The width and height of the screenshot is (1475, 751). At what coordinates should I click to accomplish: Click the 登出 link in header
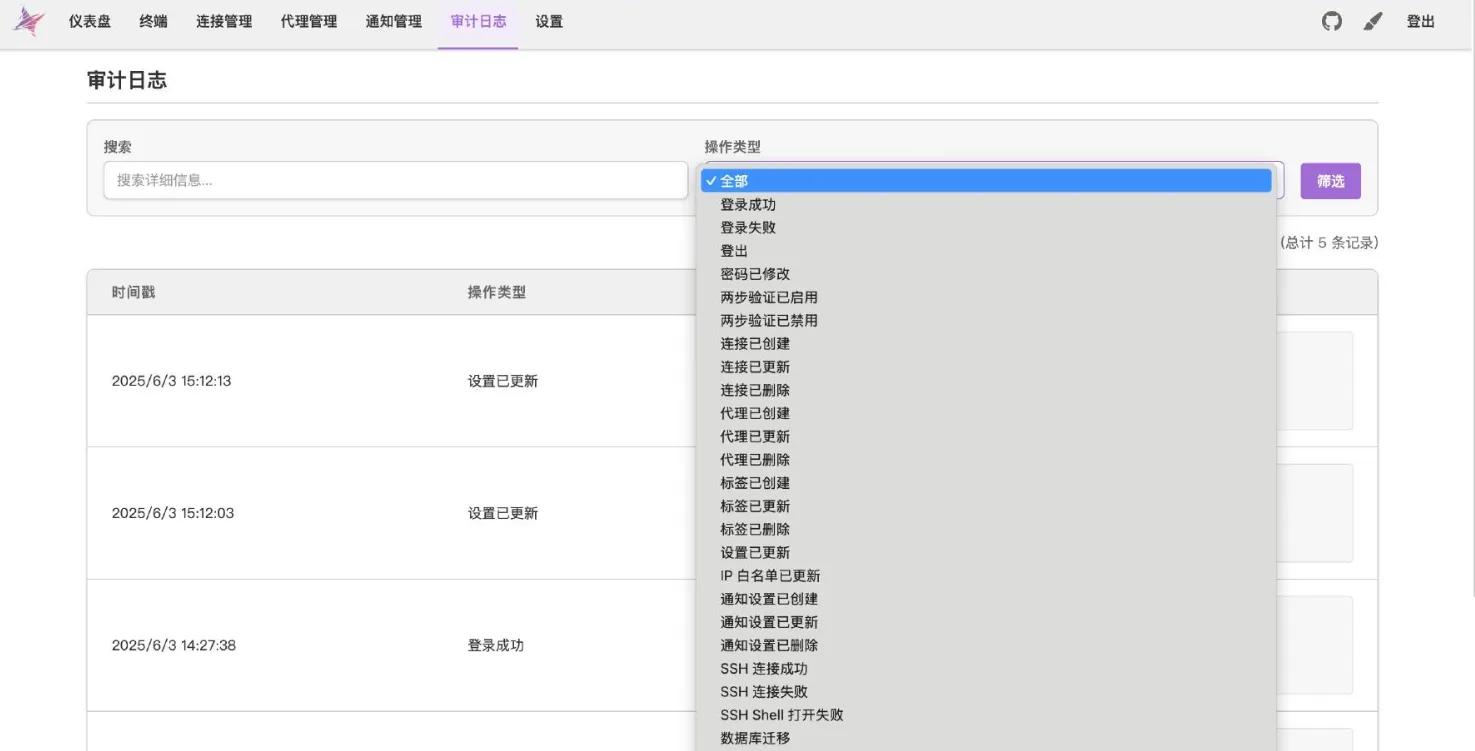(x=1421, y=21)
